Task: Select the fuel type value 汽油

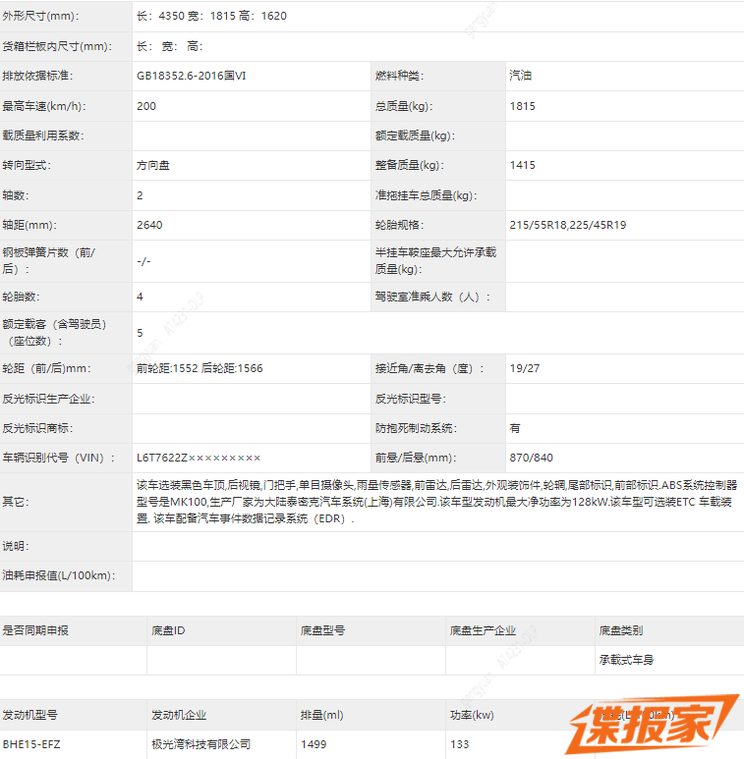Action: click(x=520, y=76)
